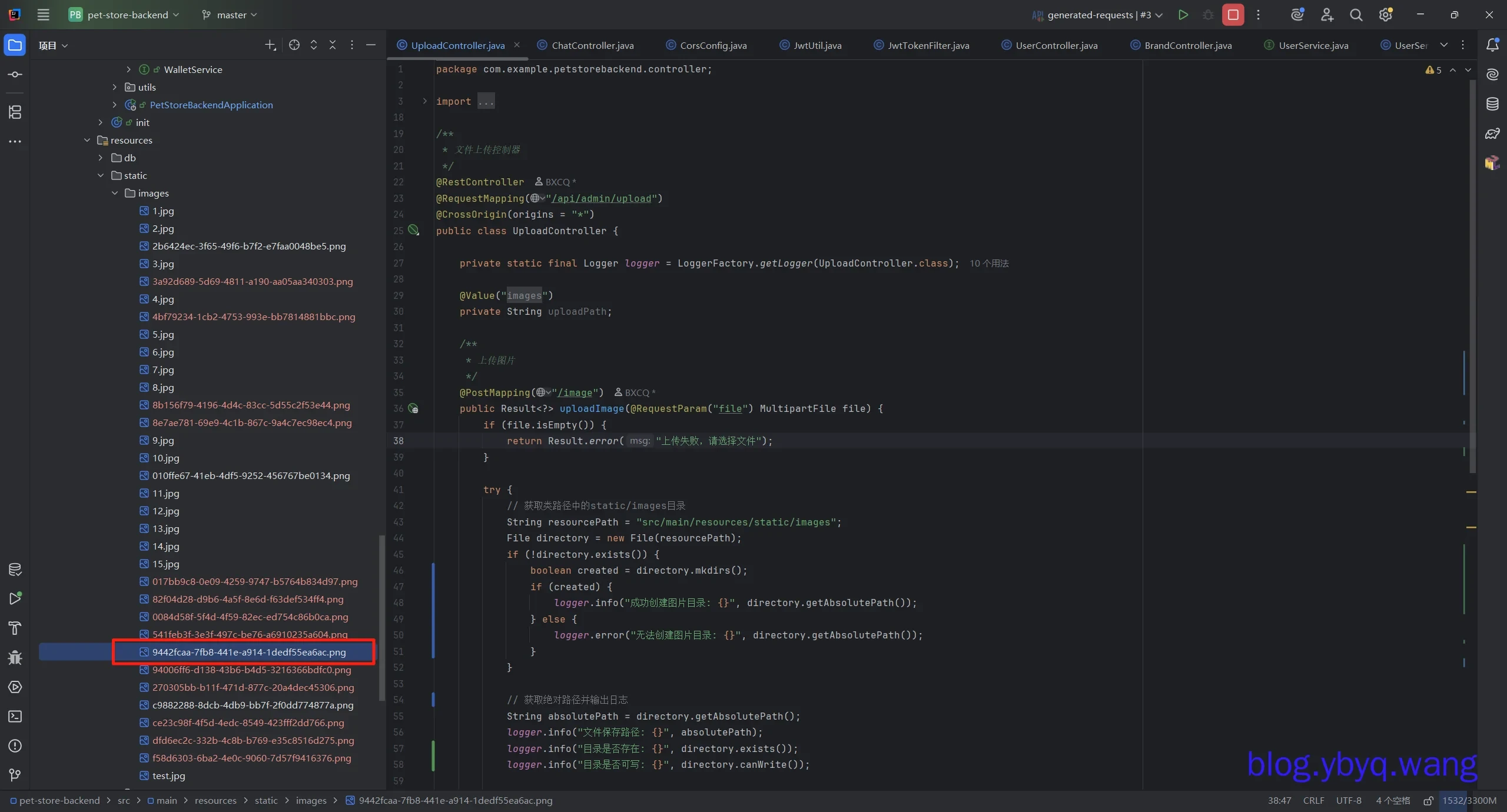
Task: Collapse the static folder
Action: [x=101, y=175]
